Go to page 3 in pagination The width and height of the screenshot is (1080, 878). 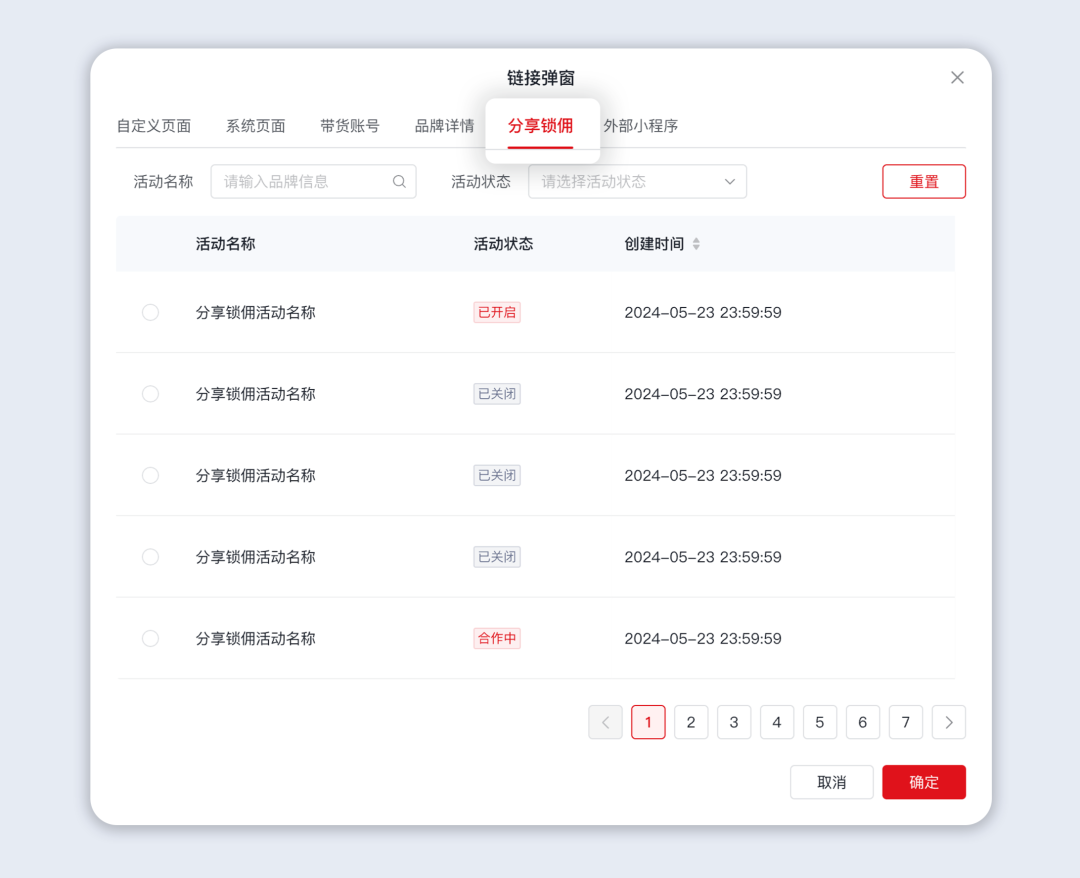[734, 722]
